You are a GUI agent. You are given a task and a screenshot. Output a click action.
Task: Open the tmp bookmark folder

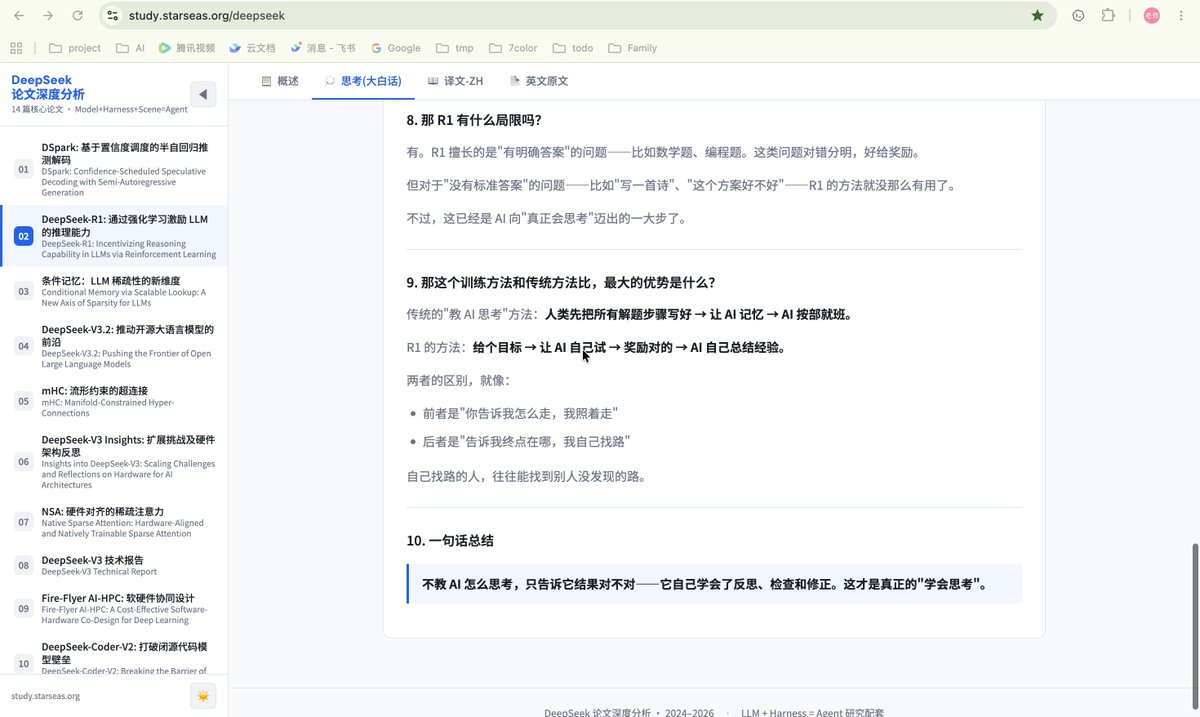point(455,48)
